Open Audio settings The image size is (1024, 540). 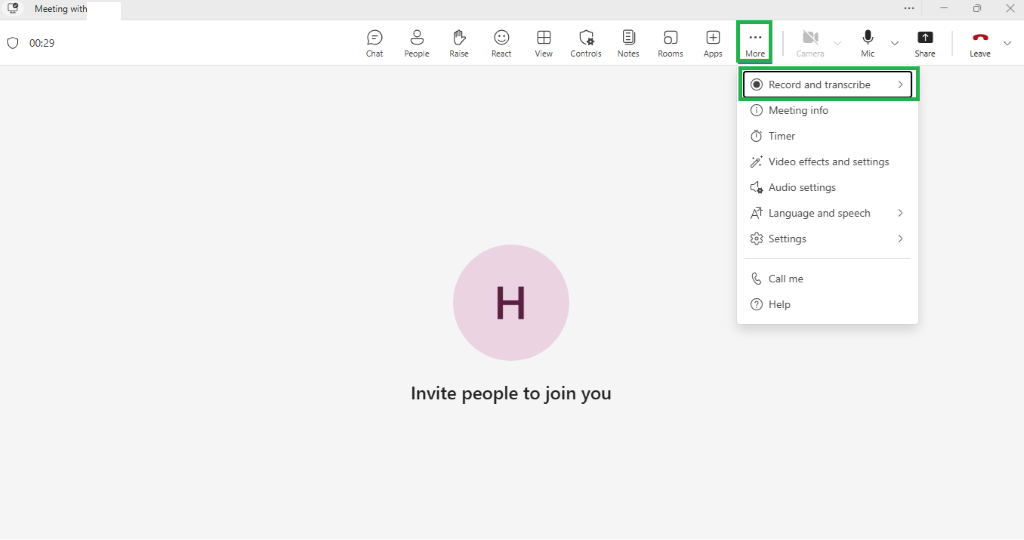tap(828, 187)
